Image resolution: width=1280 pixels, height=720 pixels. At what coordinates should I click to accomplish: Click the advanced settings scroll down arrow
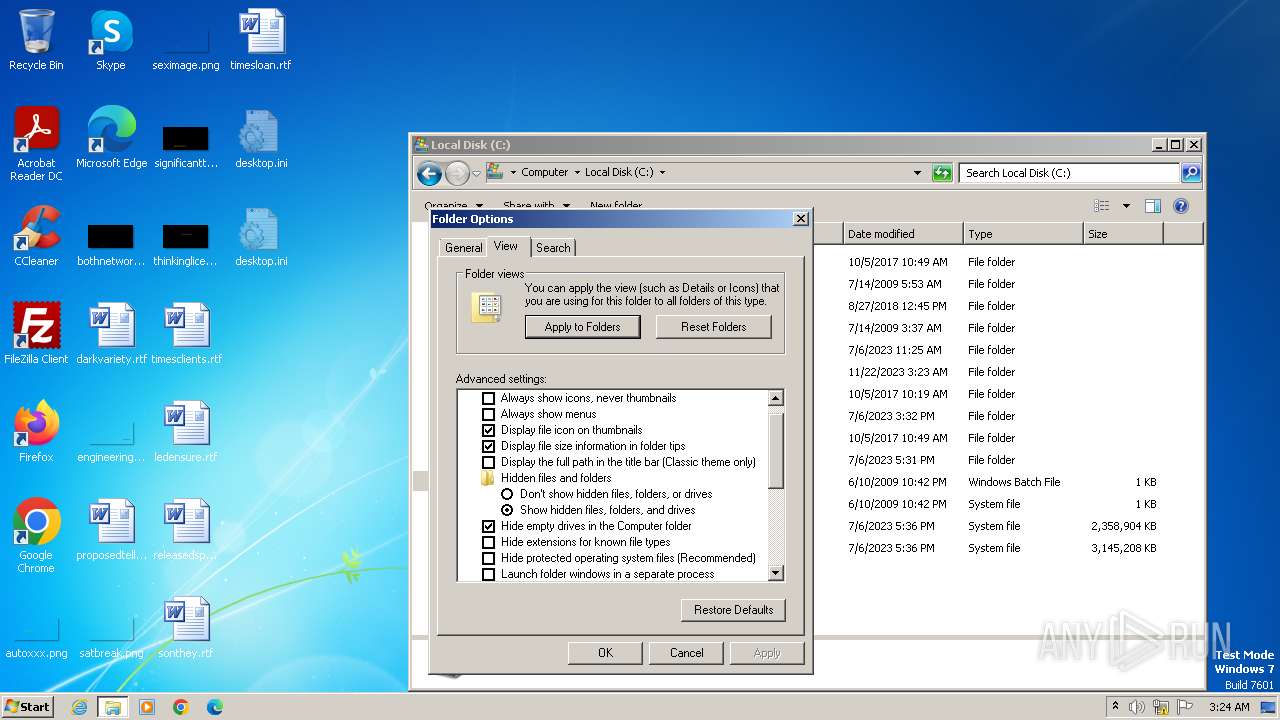[x=775, y=573]
